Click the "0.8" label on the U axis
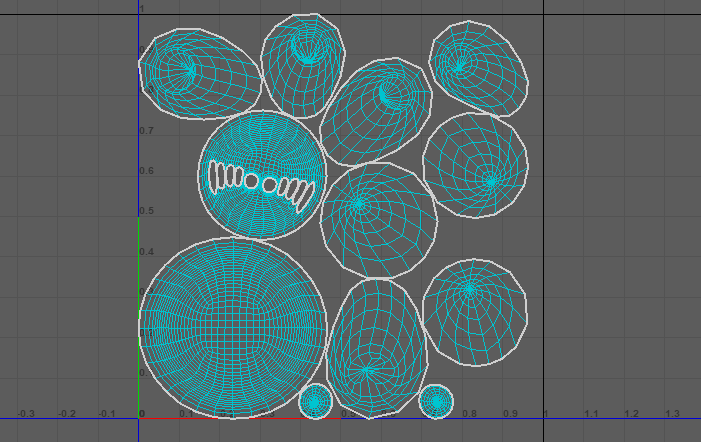This screenshot has width=701, height=442. [469, 414]
